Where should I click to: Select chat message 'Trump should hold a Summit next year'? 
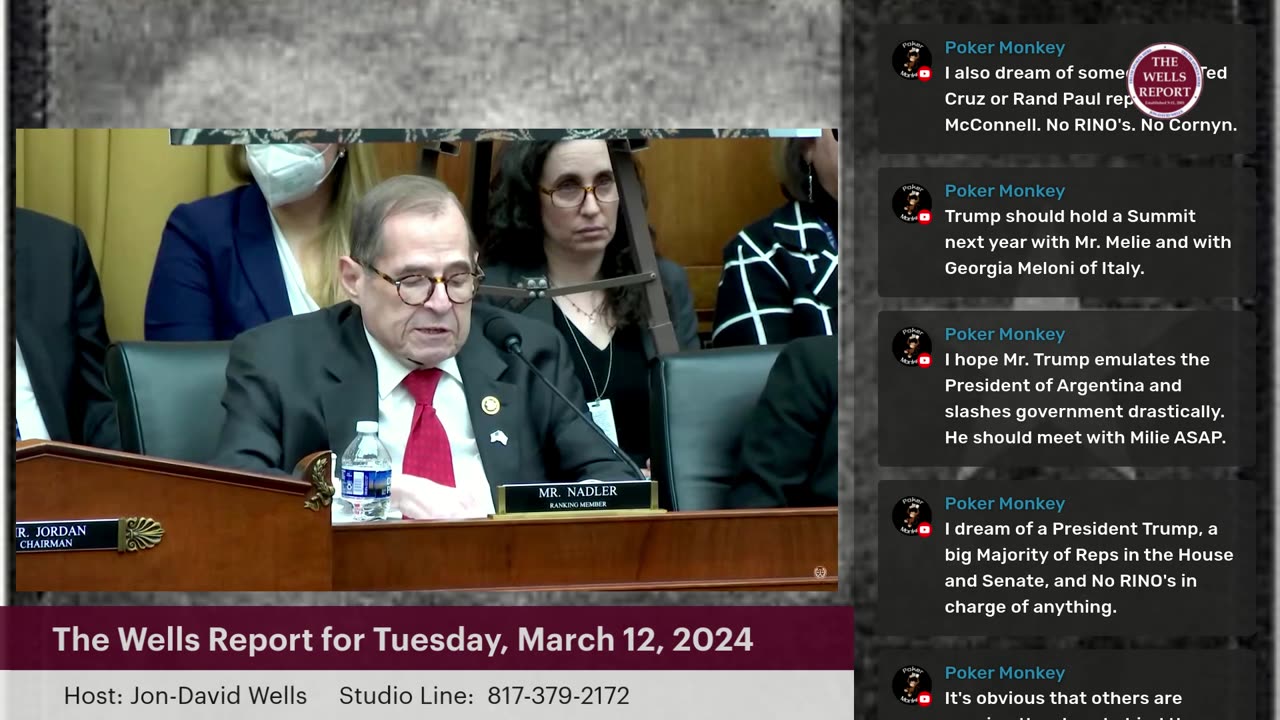(1066, 232)
